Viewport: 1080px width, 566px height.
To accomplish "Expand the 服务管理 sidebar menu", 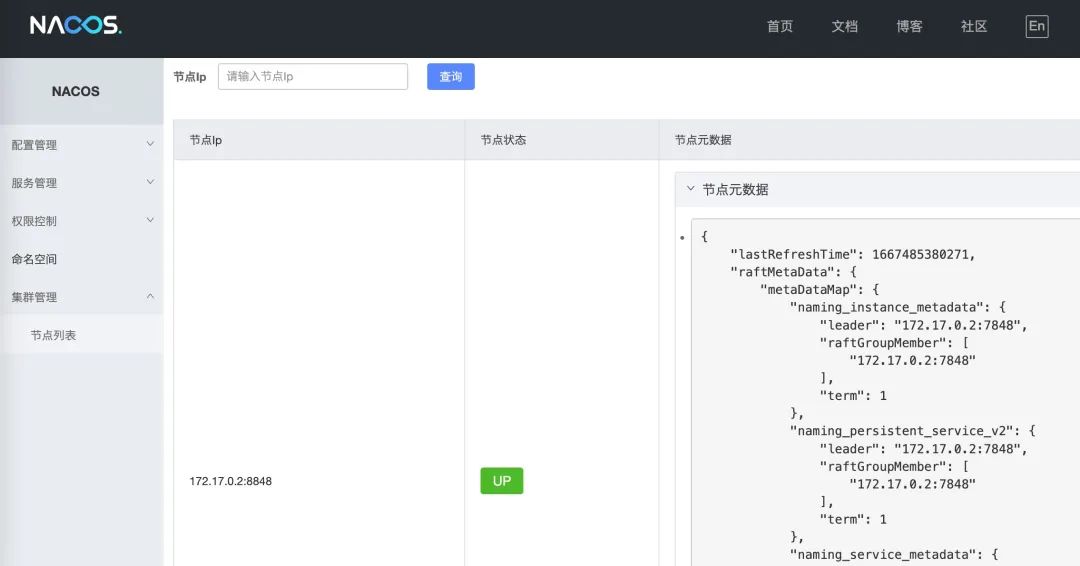I will [x=82, y=182].
